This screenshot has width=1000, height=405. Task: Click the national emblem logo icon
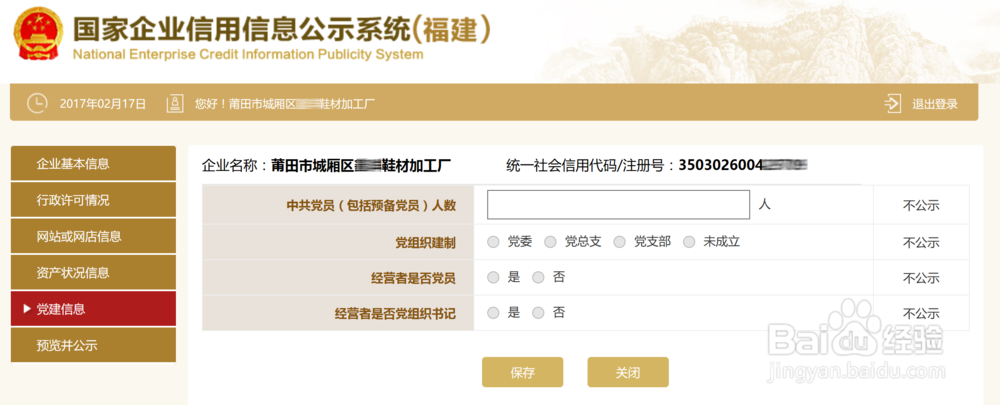pyautogui.click(x=38, y=35)
